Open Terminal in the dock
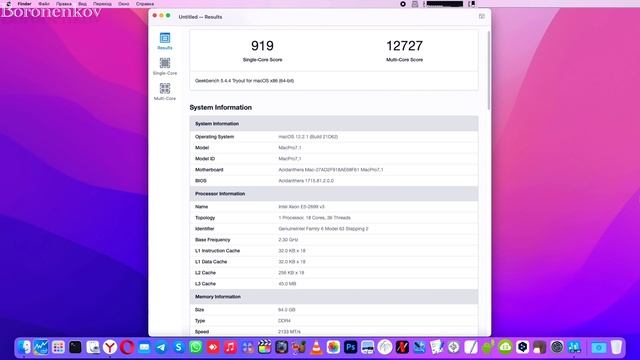This screenshot has width=640, height=360. [75, 347]
